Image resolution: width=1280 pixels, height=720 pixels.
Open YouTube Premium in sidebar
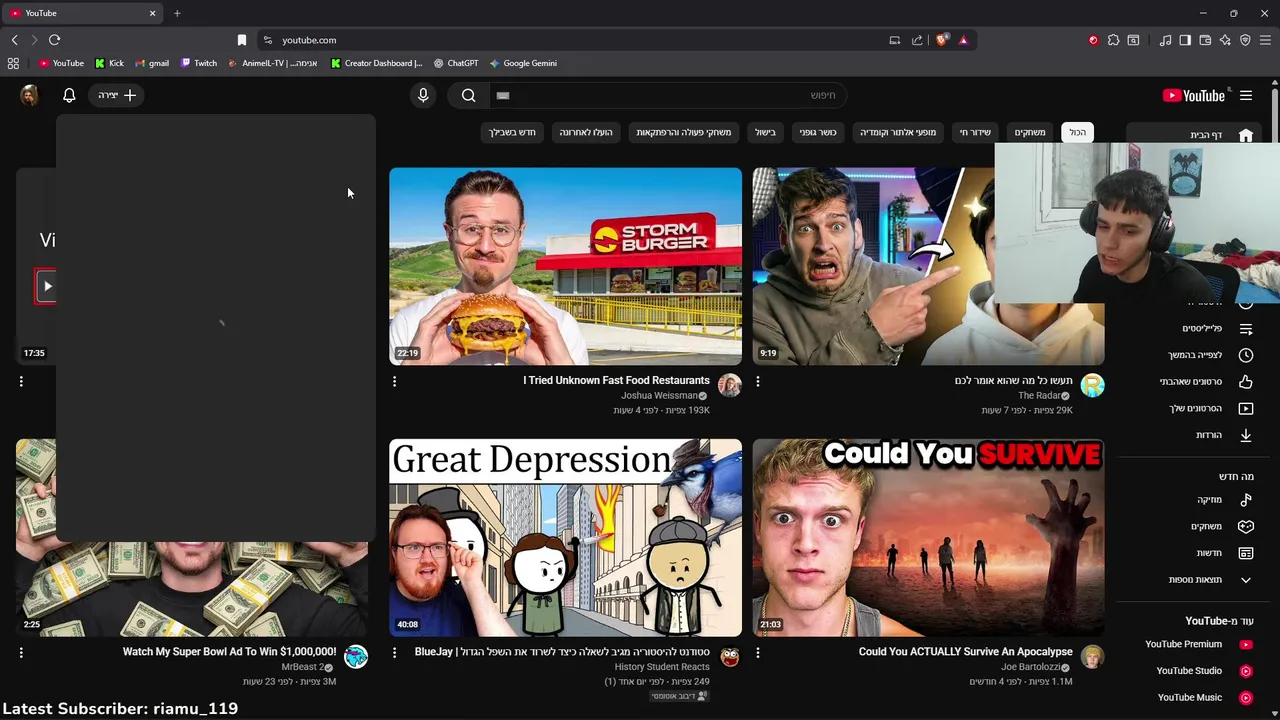(1198, 644)
